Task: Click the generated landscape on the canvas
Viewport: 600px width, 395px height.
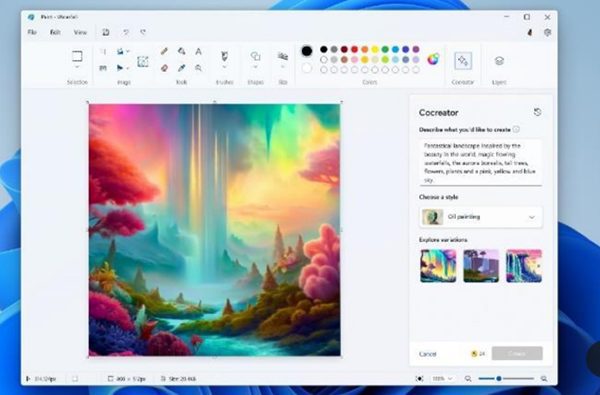Action: (x=215, y=230)
